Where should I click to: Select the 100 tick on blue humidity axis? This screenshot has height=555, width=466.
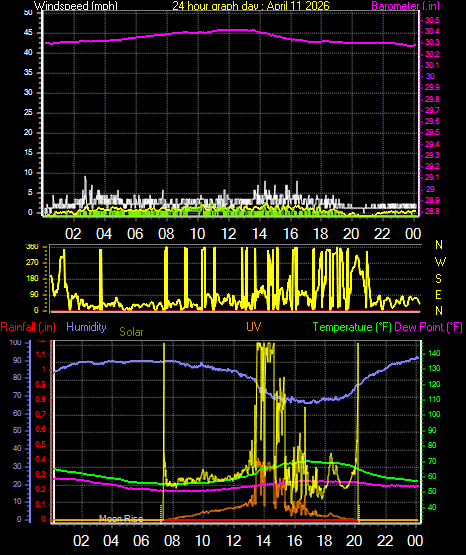click(16, 342)
